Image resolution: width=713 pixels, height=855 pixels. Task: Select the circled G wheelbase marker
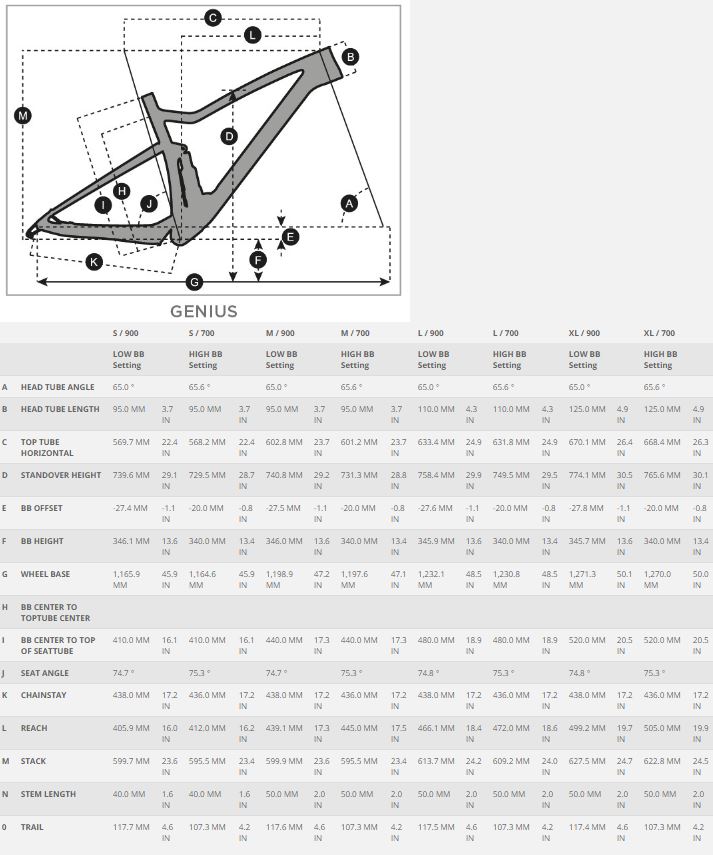point(195,282)
